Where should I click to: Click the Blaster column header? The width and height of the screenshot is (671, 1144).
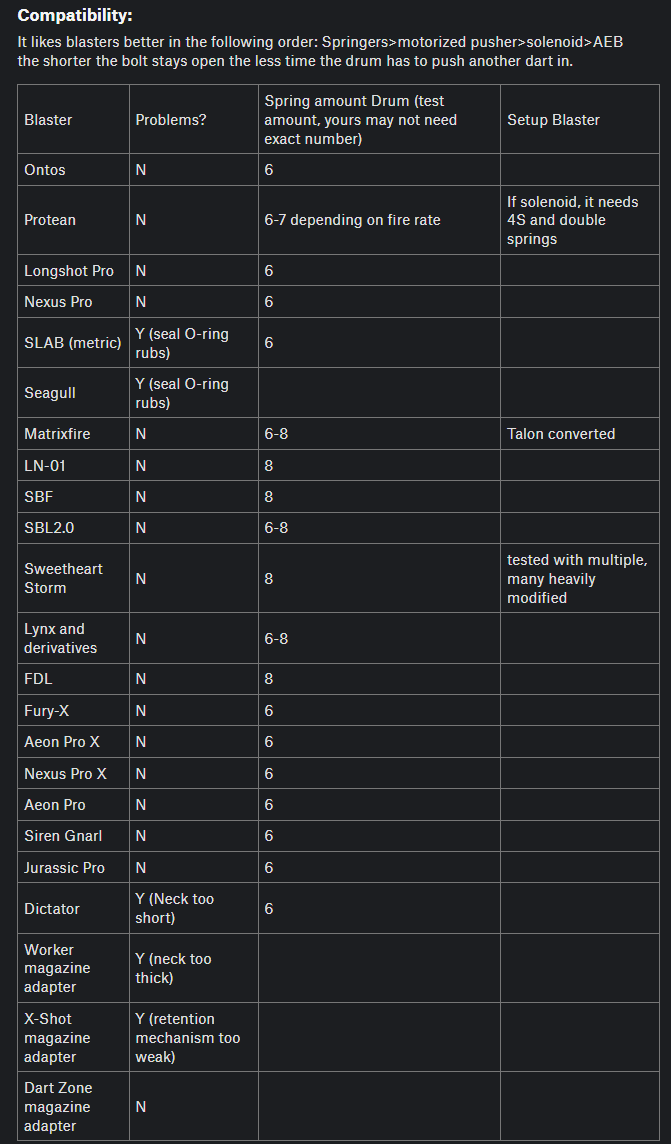point(48,120)
